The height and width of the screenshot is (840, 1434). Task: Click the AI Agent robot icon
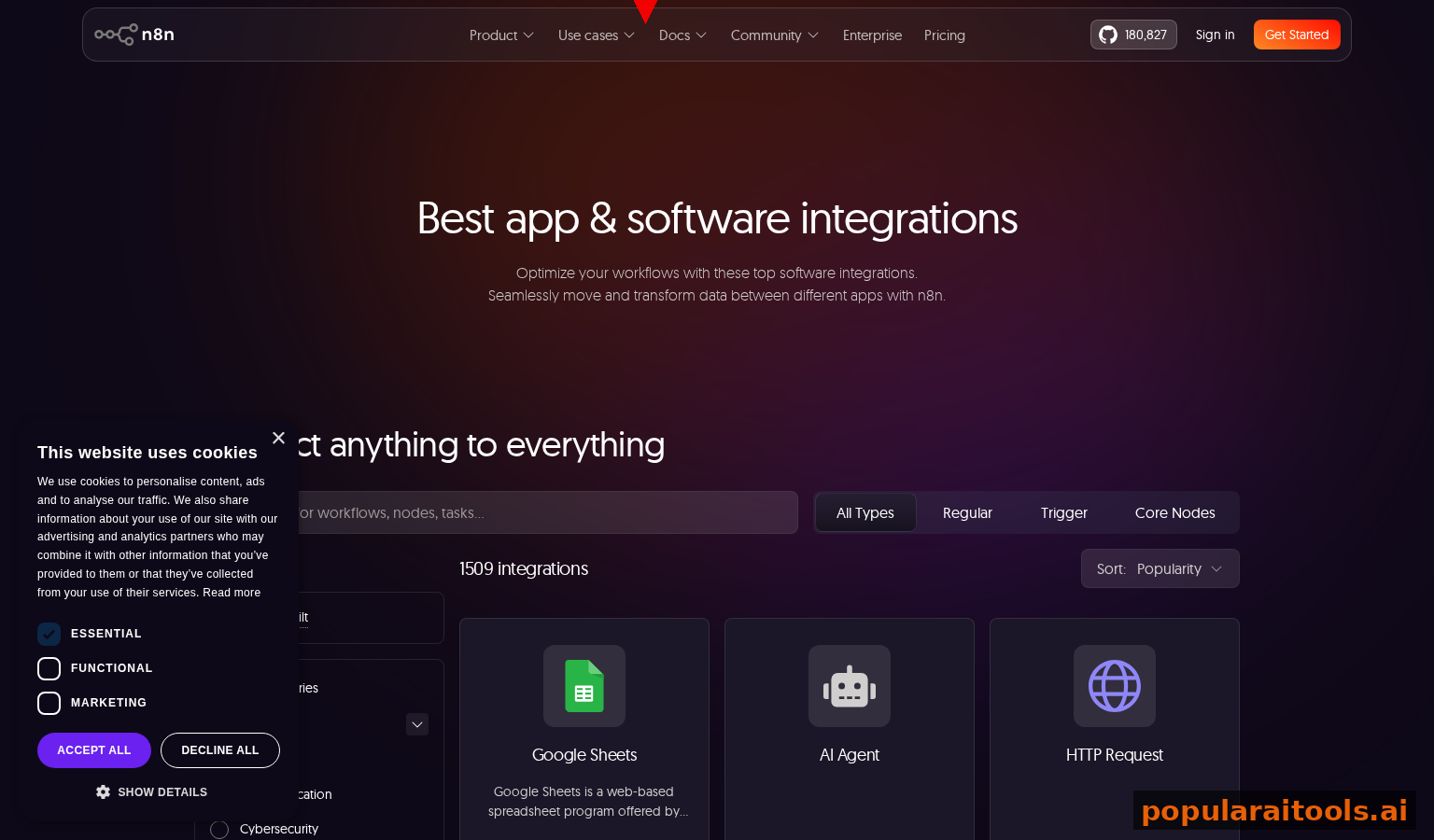click(849, 686)
